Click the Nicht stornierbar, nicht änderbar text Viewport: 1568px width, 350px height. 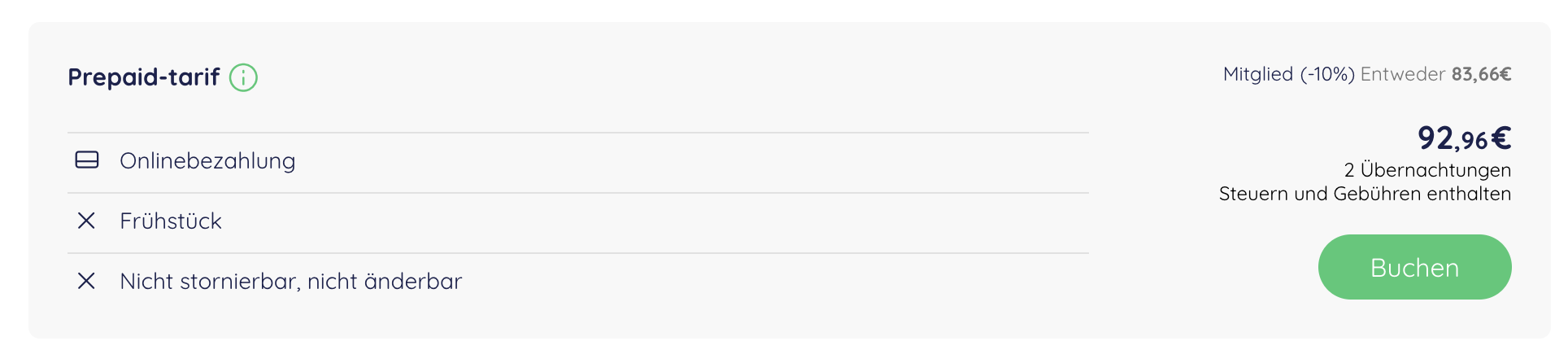(x=291, y=282)
